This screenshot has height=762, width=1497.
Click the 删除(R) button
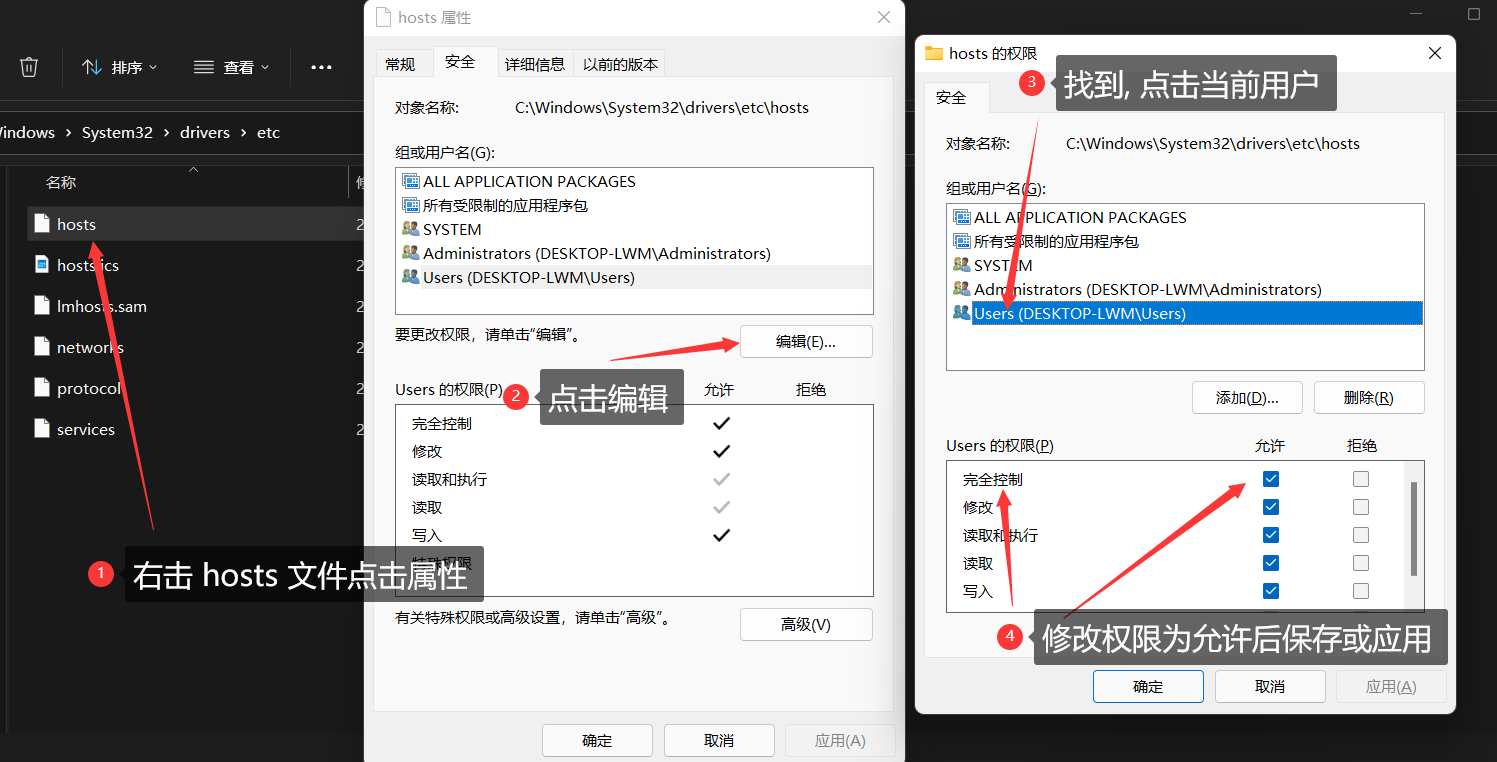point(1369,397)
